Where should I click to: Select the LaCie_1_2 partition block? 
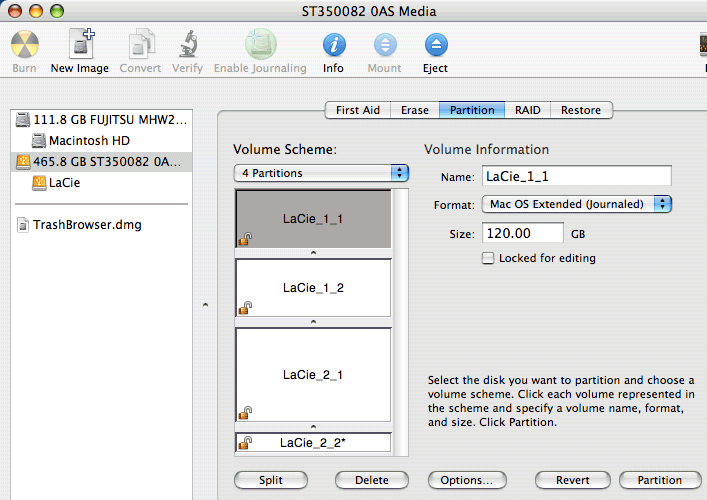point(313,288)
